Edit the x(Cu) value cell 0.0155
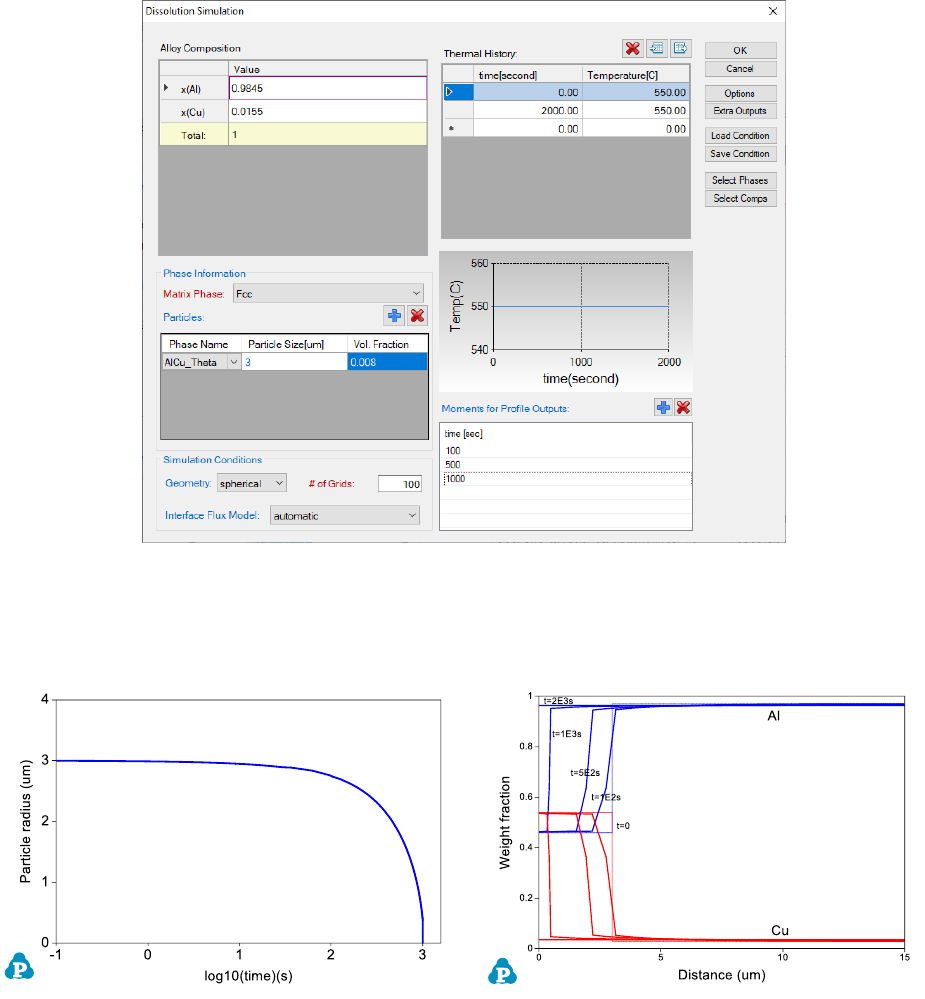Image resolution: width=925 pixels, height=999 pixels. [x=327, y=111]
